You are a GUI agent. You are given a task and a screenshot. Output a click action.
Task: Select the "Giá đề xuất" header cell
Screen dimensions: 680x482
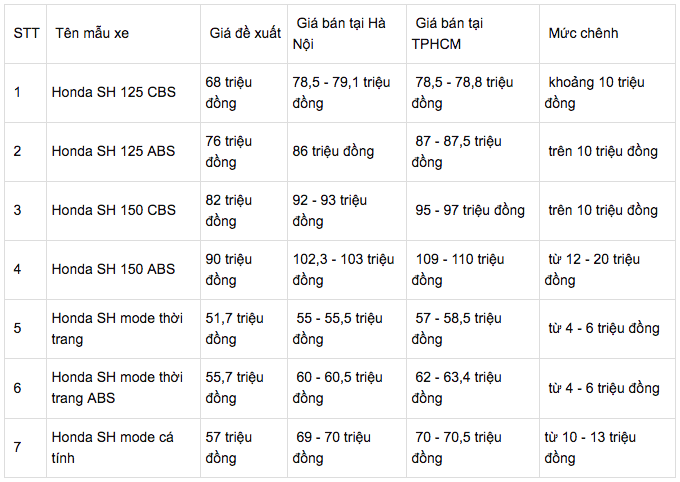point(244,34)
